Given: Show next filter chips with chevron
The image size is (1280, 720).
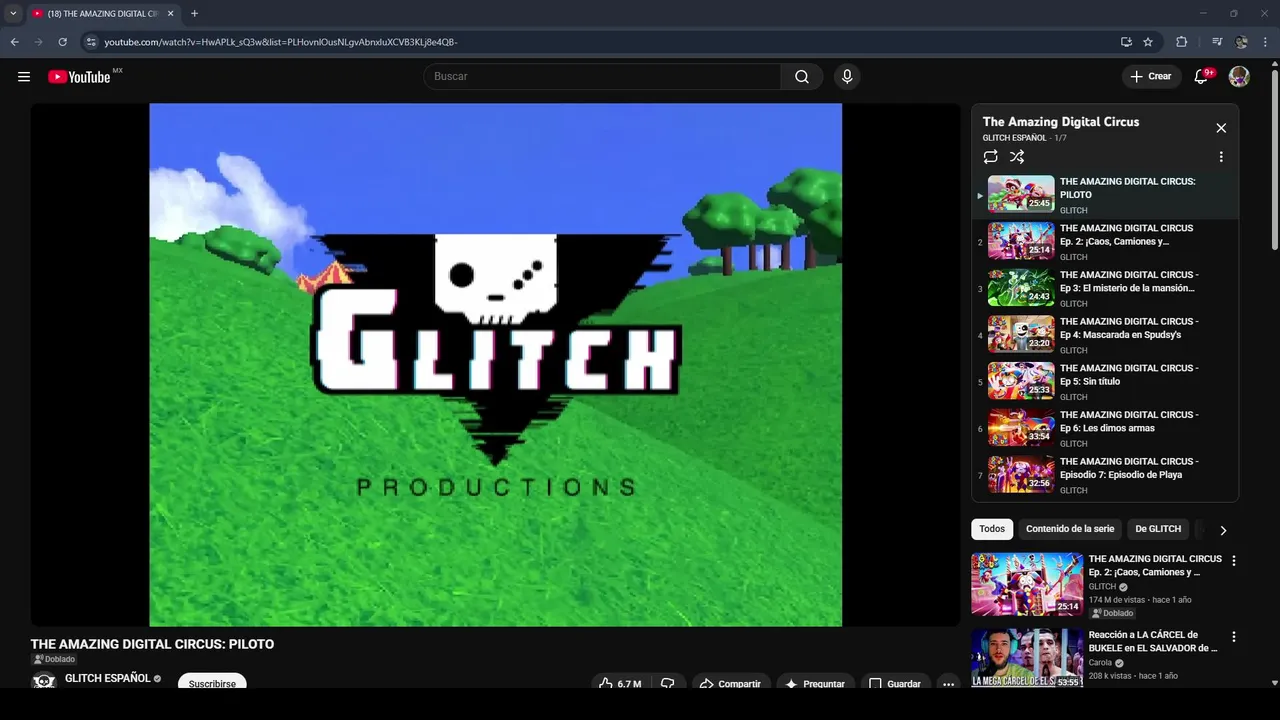Looking at the screenshot, I should (1222, 530).
